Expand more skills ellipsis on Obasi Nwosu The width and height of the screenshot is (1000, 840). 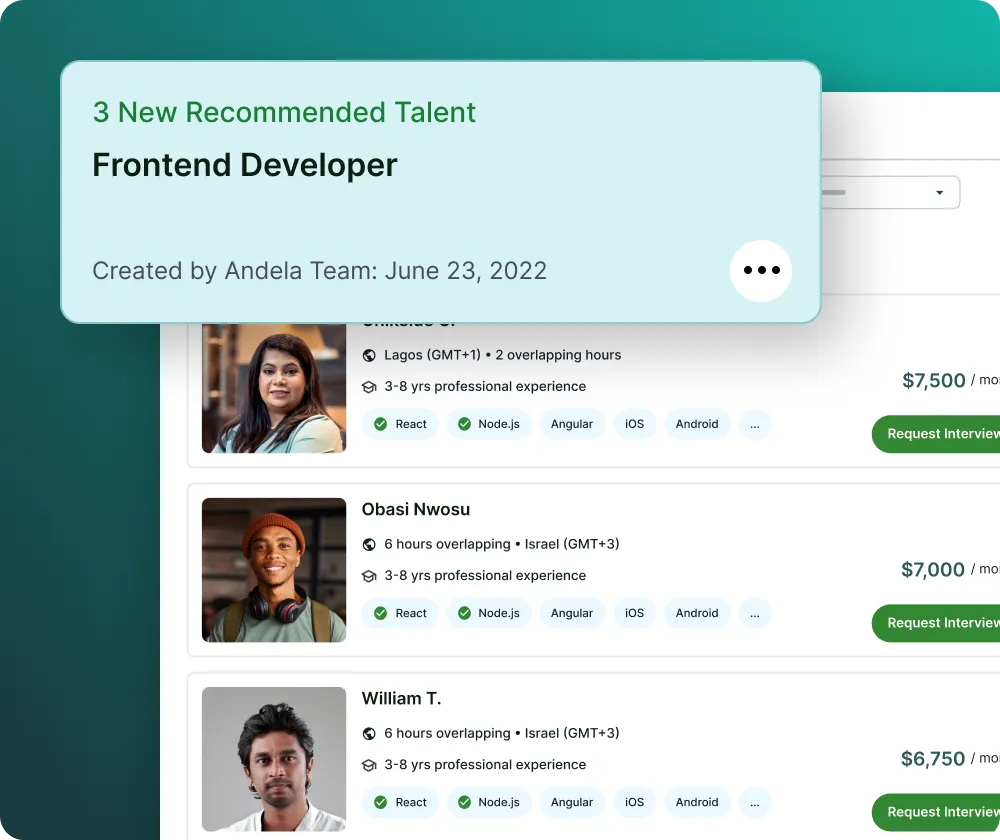[755, 613]
